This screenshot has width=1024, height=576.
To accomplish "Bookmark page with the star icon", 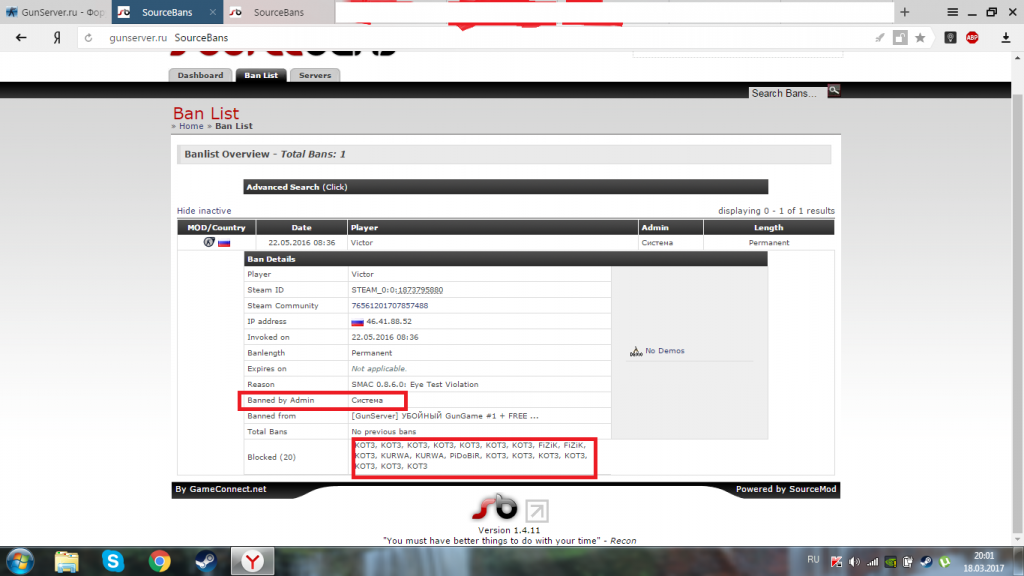I will 920,38.
